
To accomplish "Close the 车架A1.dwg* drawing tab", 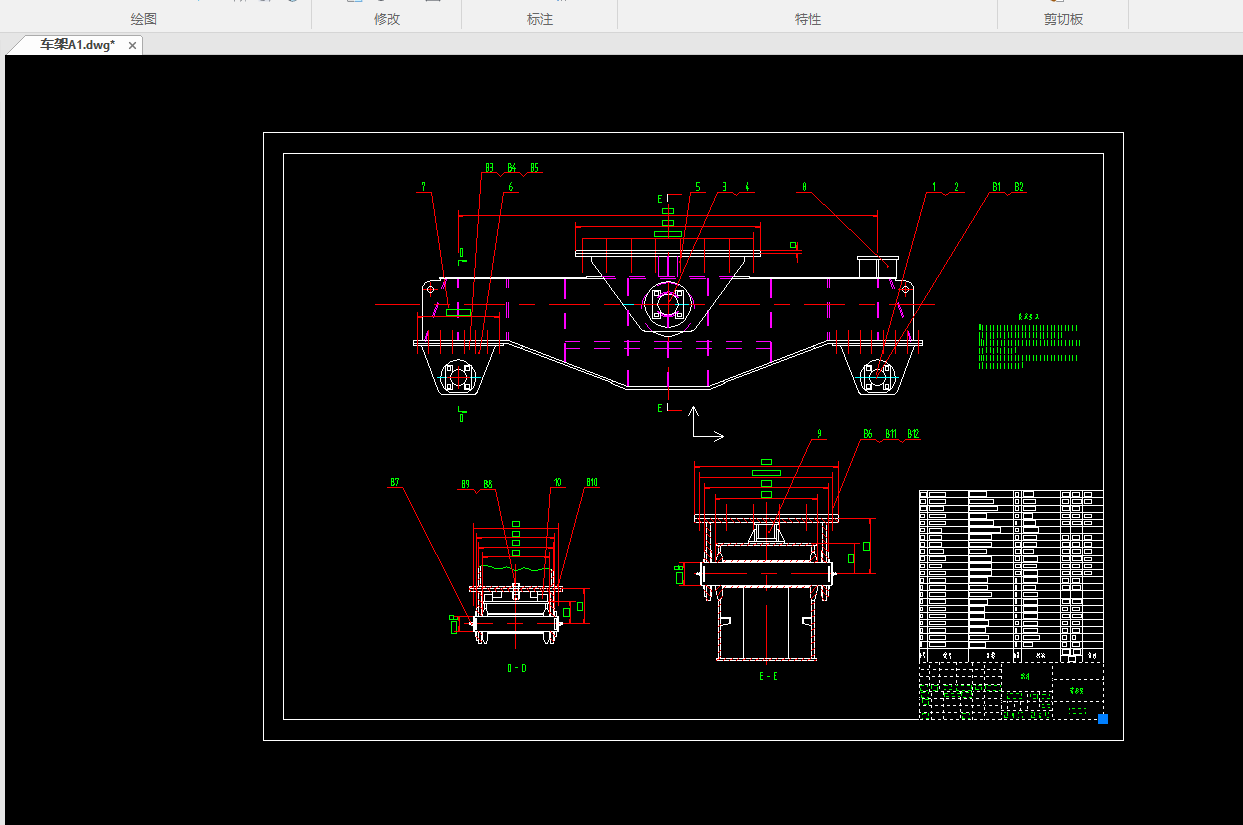I will click(132, 46).
